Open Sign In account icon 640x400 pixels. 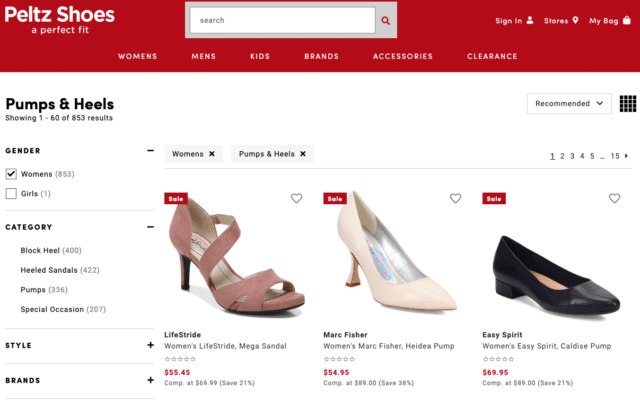(530, 20)
